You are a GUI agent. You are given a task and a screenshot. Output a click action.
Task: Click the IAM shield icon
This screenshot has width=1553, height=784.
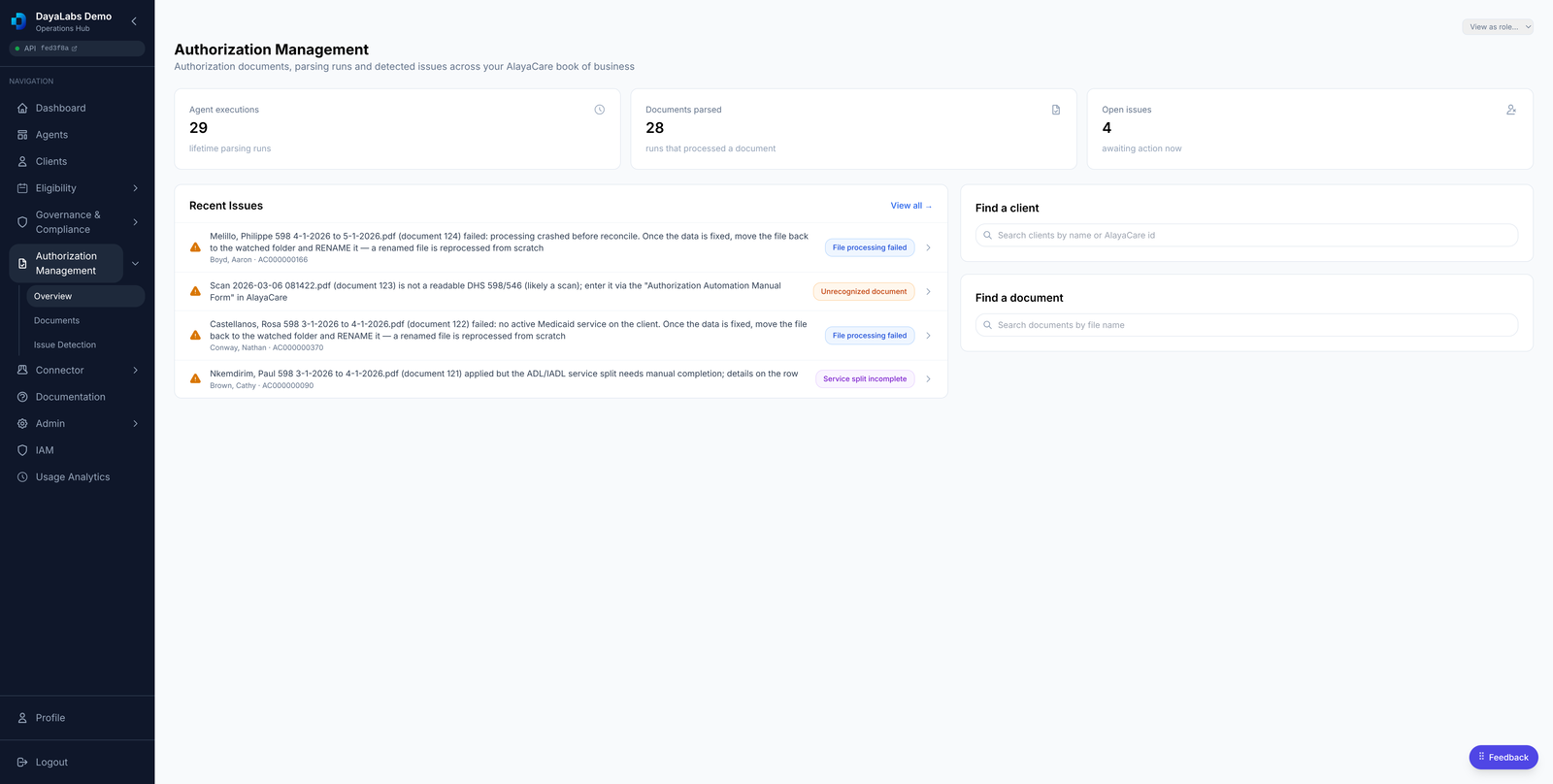[22, 450]
